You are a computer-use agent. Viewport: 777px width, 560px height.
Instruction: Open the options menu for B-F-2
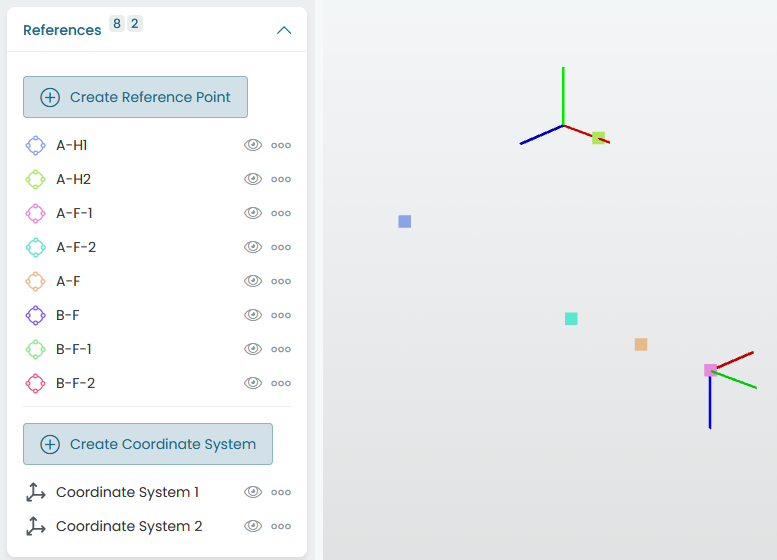[x=281, y=384]
